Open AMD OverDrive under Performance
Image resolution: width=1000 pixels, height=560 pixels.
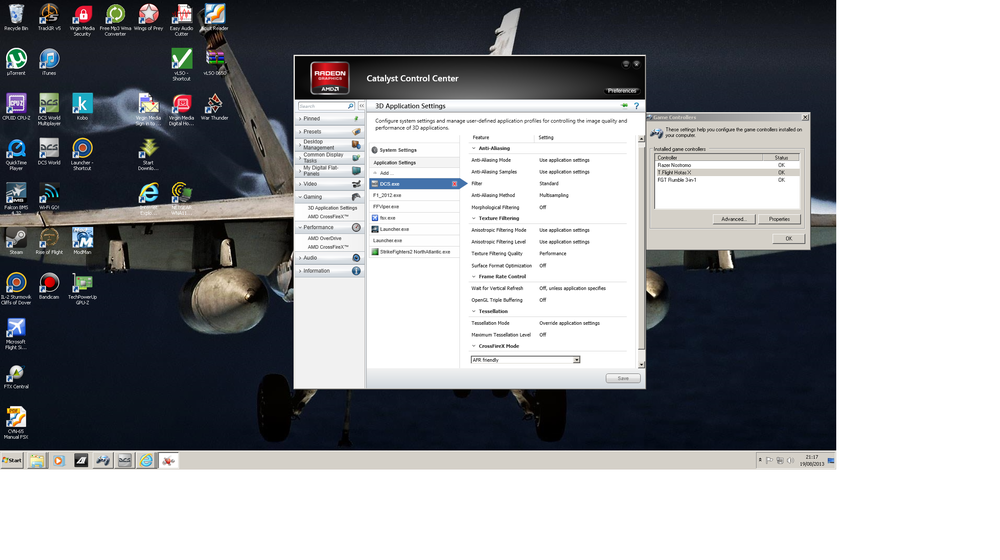(325, 238)
